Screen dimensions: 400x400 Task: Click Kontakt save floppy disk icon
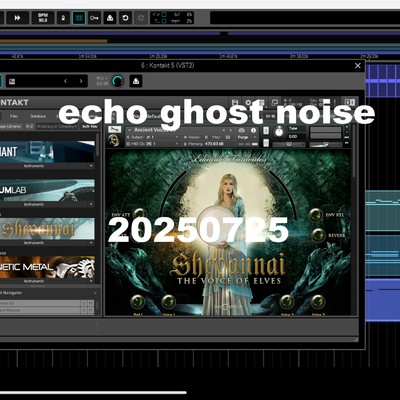(235, 102)
